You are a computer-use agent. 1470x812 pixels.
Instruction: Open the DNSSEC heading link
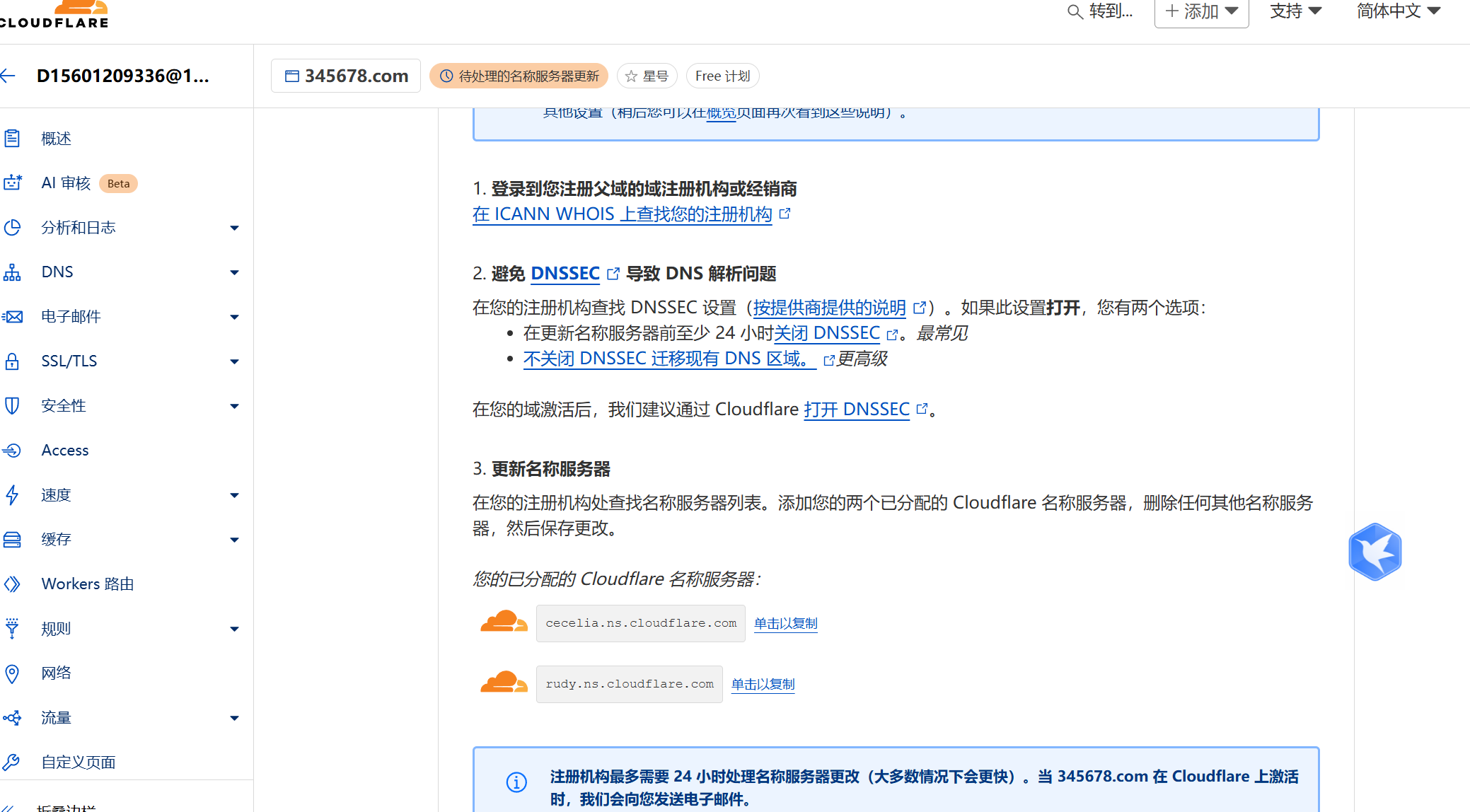[x=565, y=274]
